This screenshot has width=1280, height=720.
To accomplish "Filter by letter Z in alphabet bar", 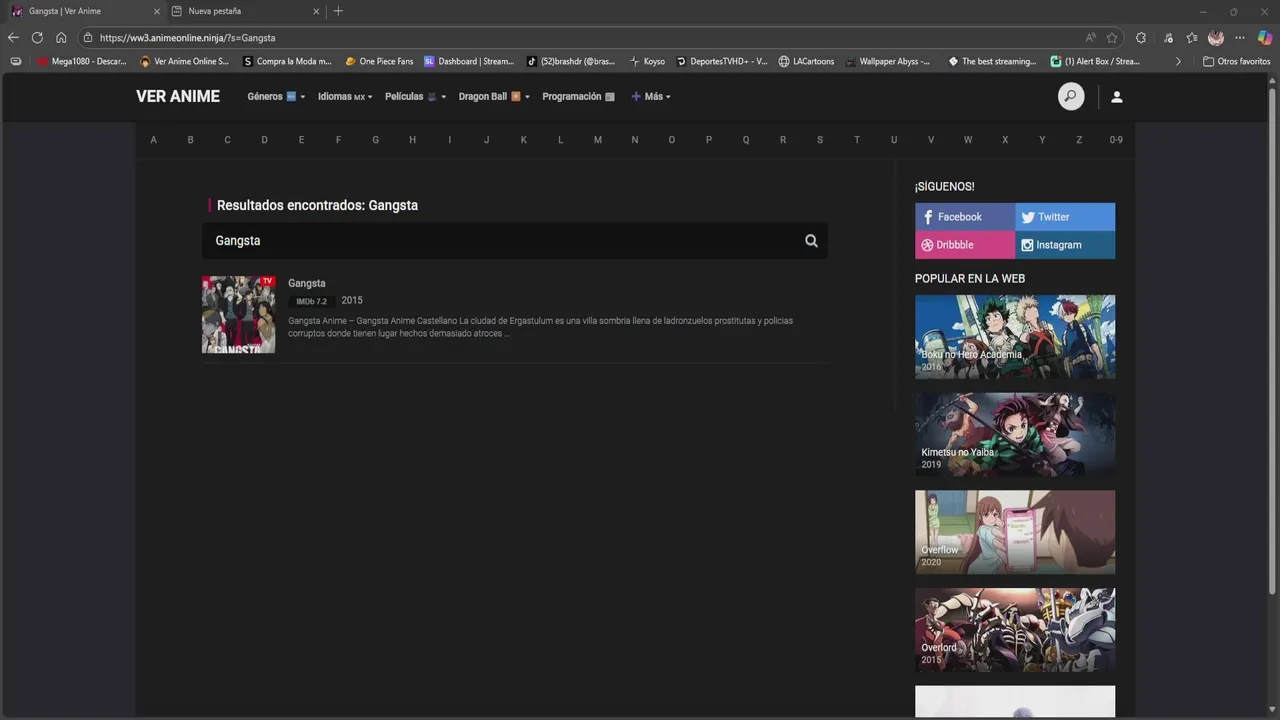I will 1079,140.
